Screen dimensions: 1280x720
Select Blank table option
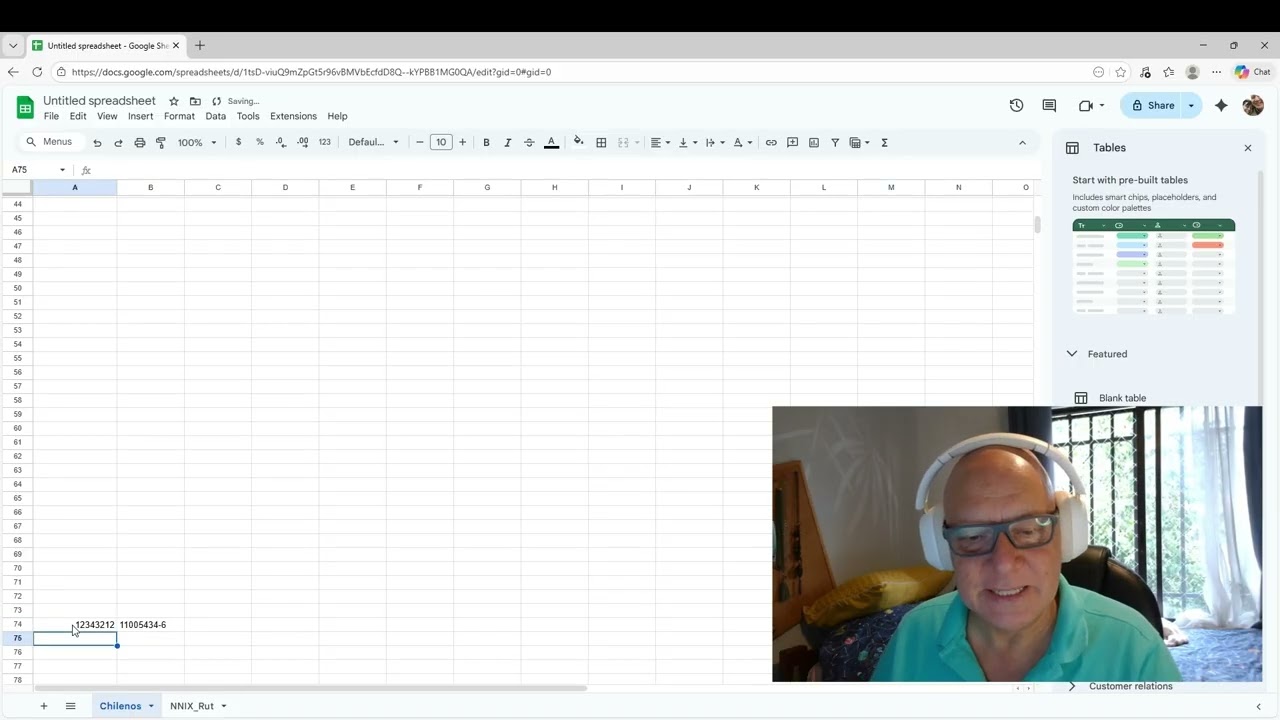pyautogui.click(x=1122, y=398)
